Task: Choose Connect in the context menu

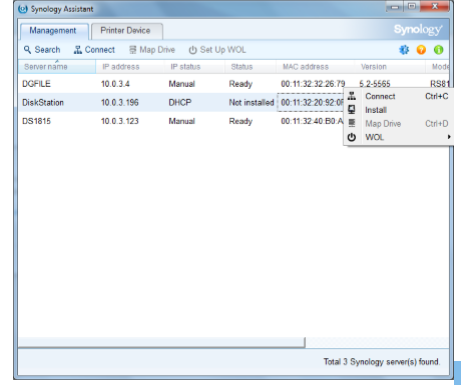Action: click(399, 96)
